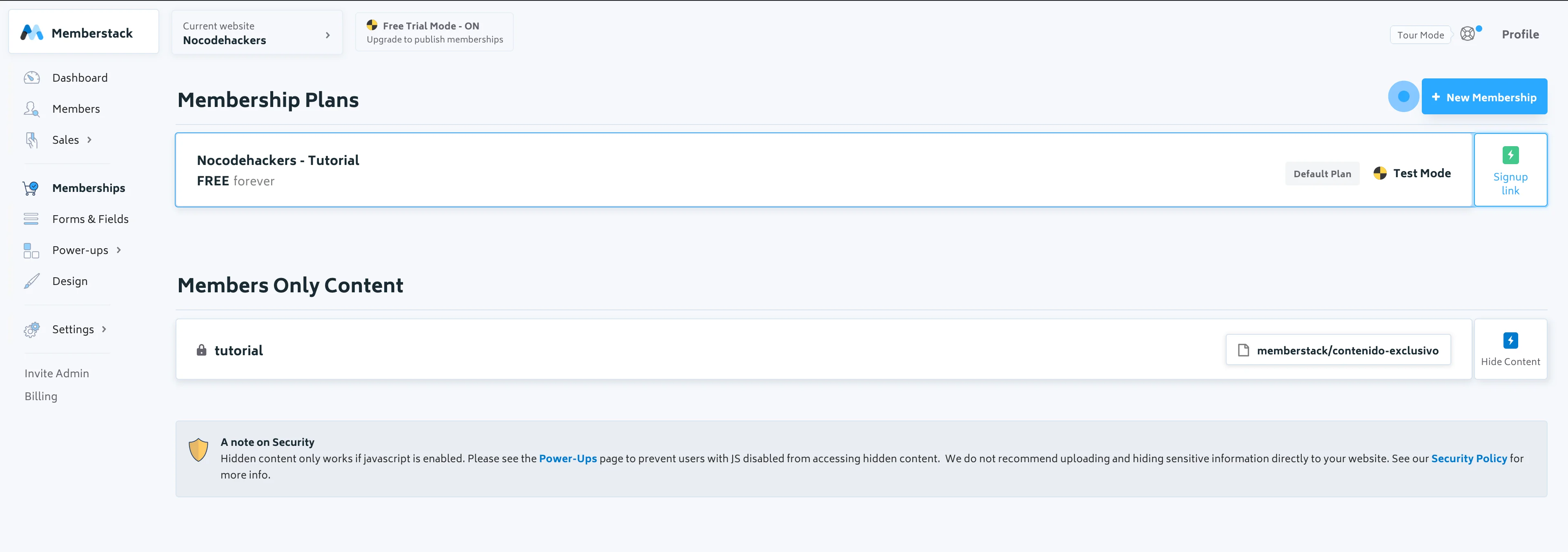Expand the Power-ups submenu chevron

click(x=119, y=250)
